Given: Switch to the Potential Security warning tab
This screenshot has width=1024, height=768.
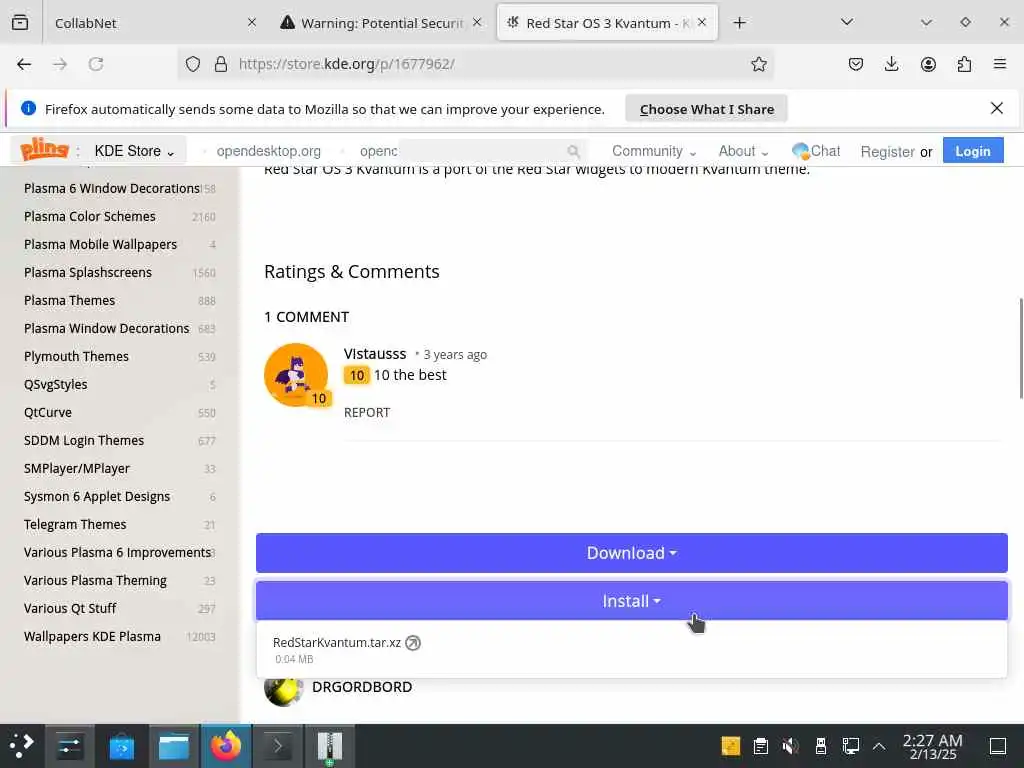Looking at the screenshot, I should [x=381, y=23].
